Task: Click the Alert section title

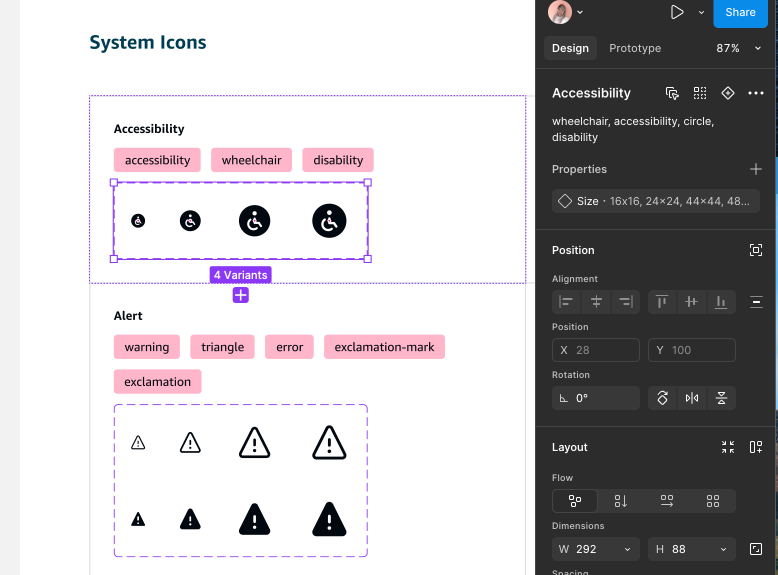Action: 128,316
